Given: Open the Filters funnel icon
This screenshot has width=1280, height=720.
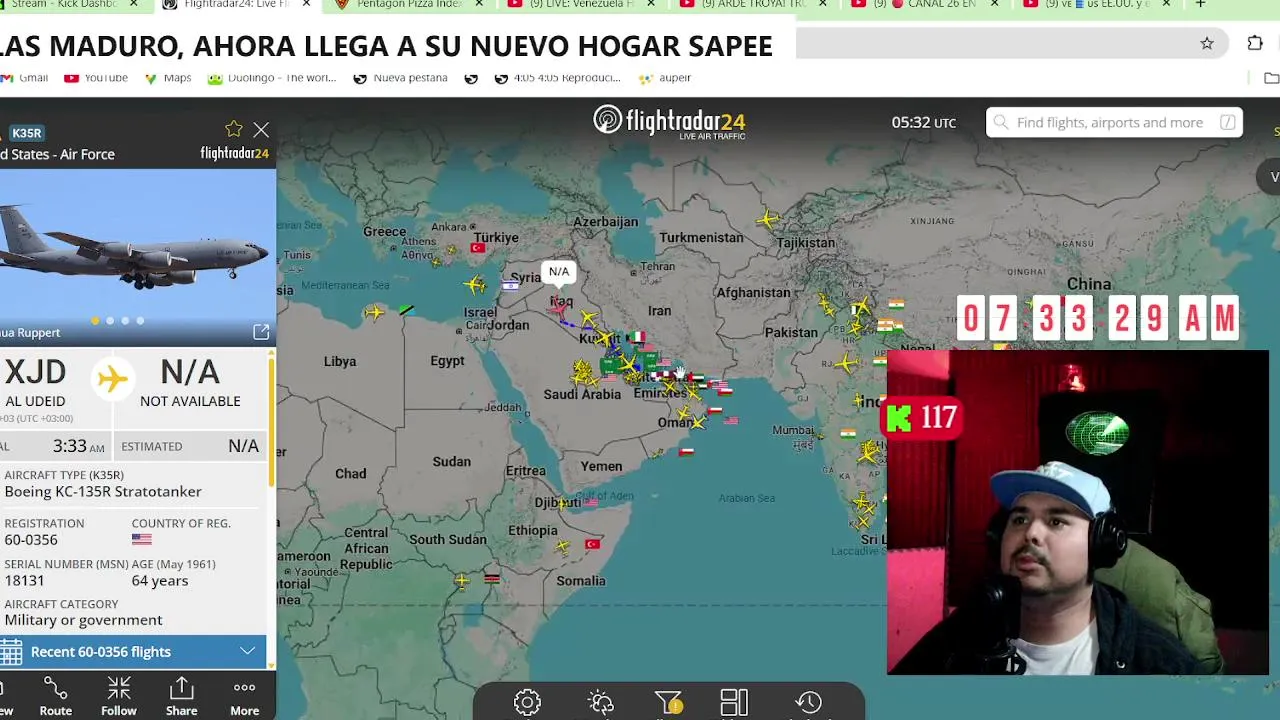Looking at the screenshot, I should (x=668, y=703).
